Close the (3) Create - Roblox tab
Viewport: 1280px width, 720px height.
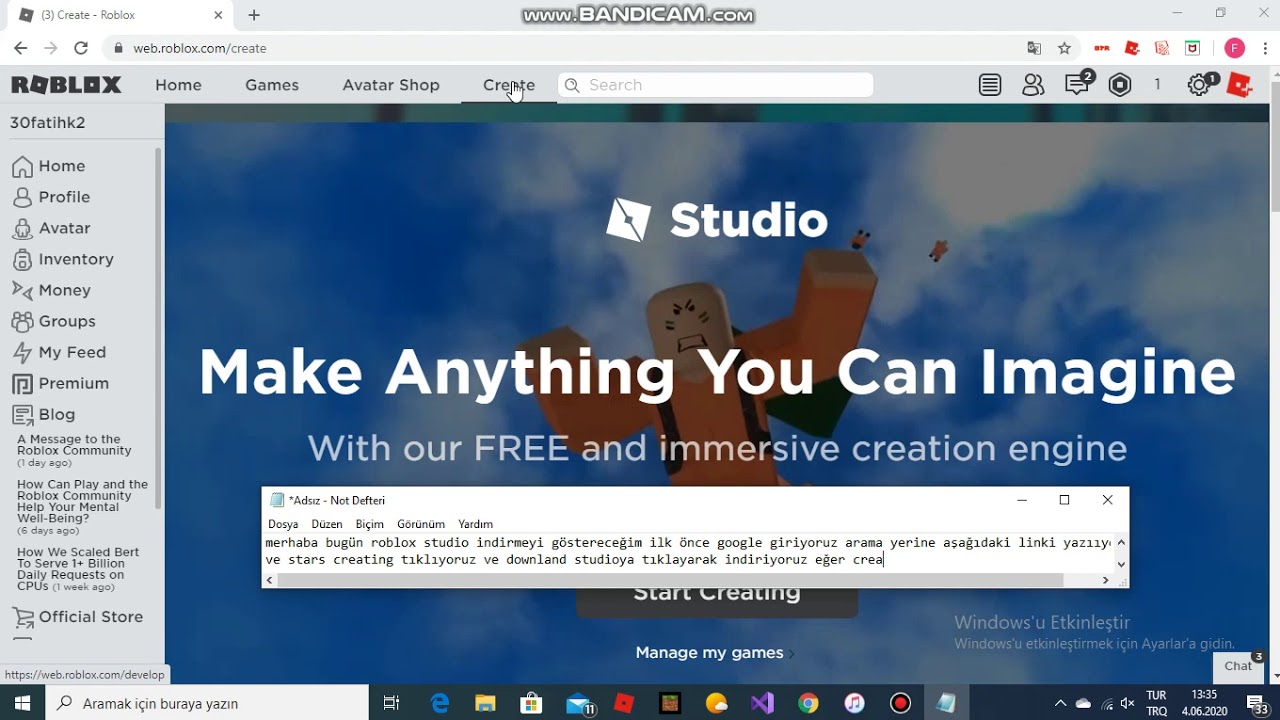pyautogui.click(x=218, y=15)
